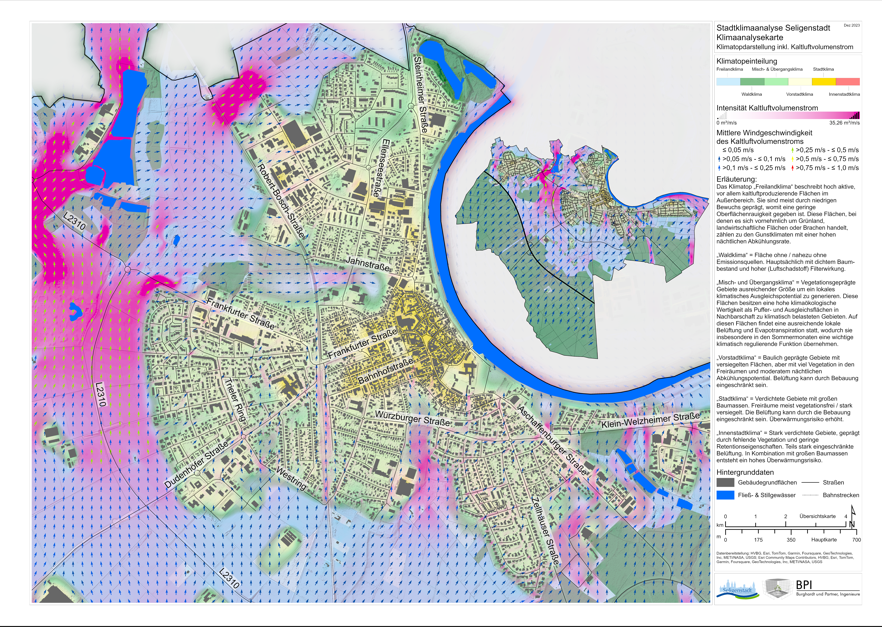Click the Bahnstrecken line symbol in the legend
882x627 pixels.
coord(810,495)
